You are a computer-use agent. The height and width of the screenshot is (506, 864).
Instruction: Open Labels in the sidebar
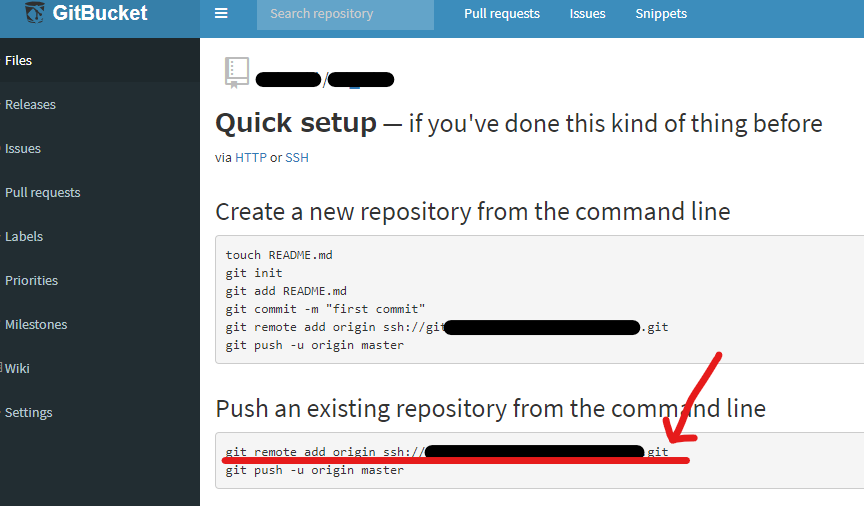click(x=100, y=236)
